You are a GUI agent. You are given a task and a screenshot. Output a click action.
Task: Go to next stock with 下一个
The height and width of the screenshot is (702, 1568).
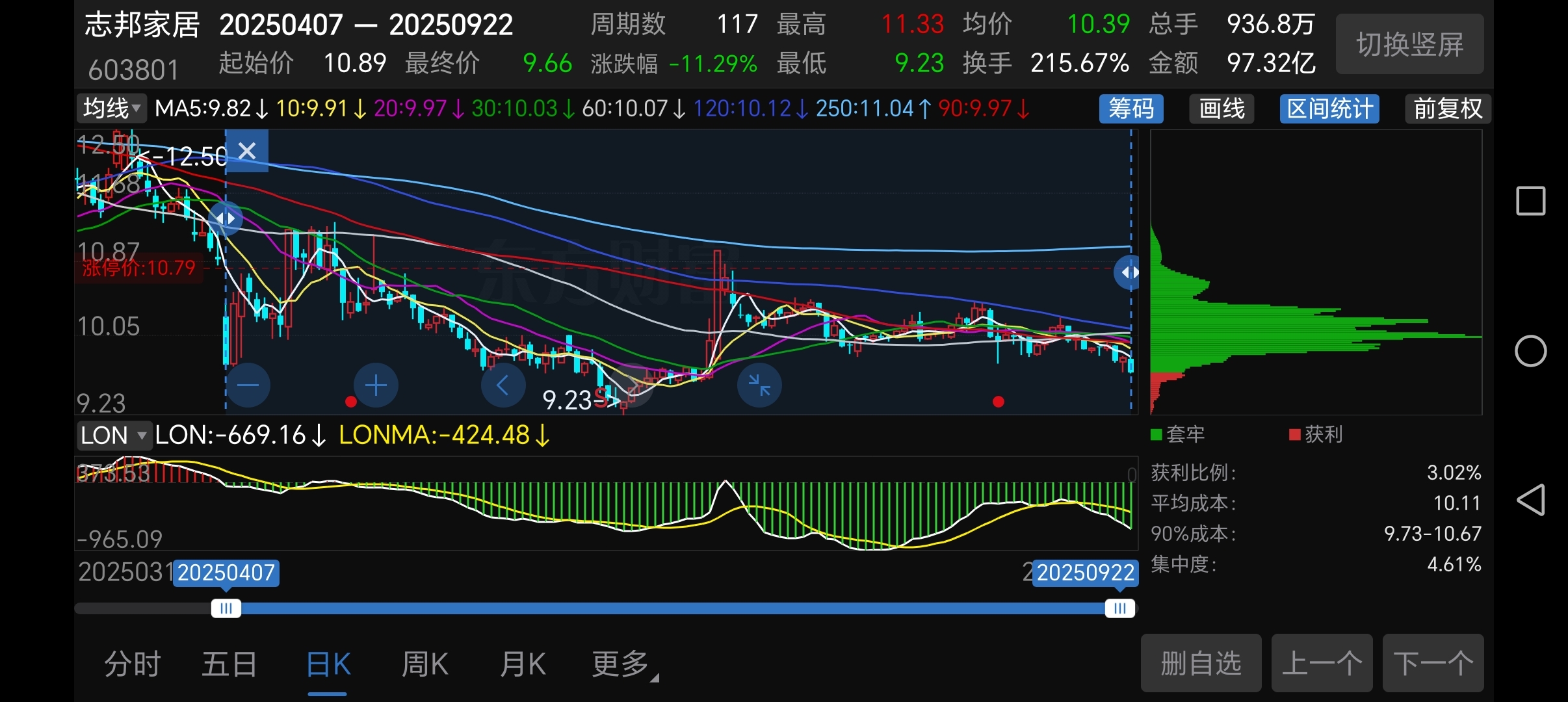click(x=1433, y=663)
